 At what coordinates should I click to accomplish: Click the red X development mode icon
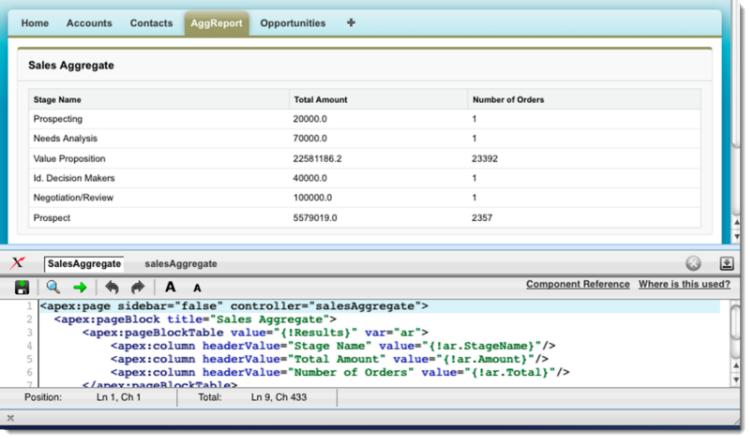[18, 262]
